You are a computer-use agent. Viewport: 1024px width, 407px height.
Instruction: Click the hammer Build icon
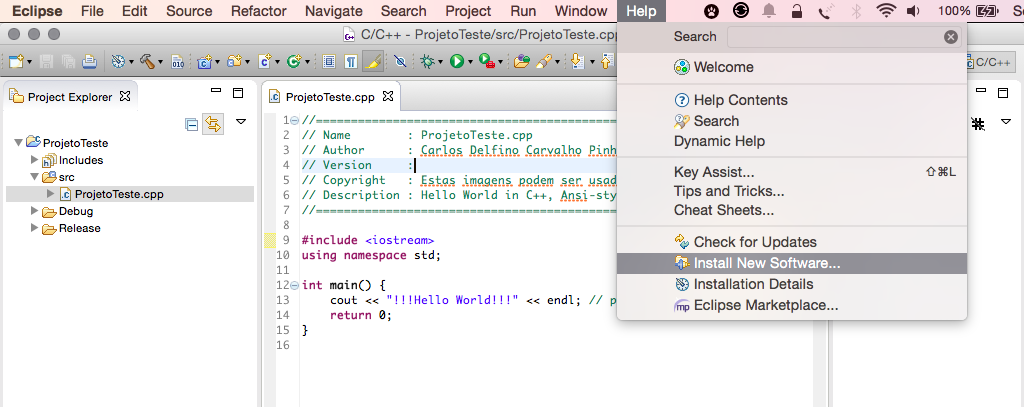pos(146,61)
